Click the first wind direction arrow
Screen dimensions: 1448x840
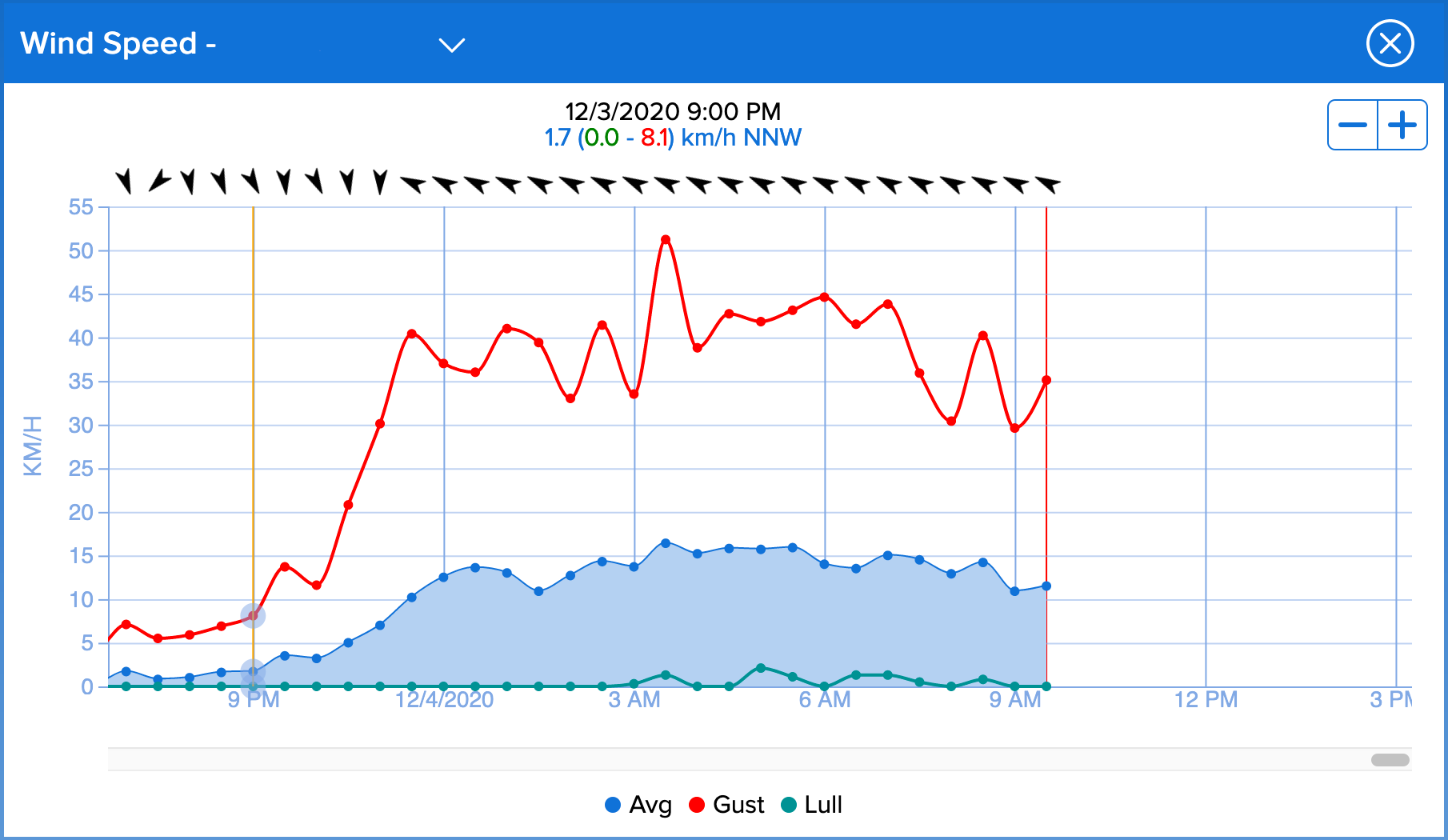point(123,182)
